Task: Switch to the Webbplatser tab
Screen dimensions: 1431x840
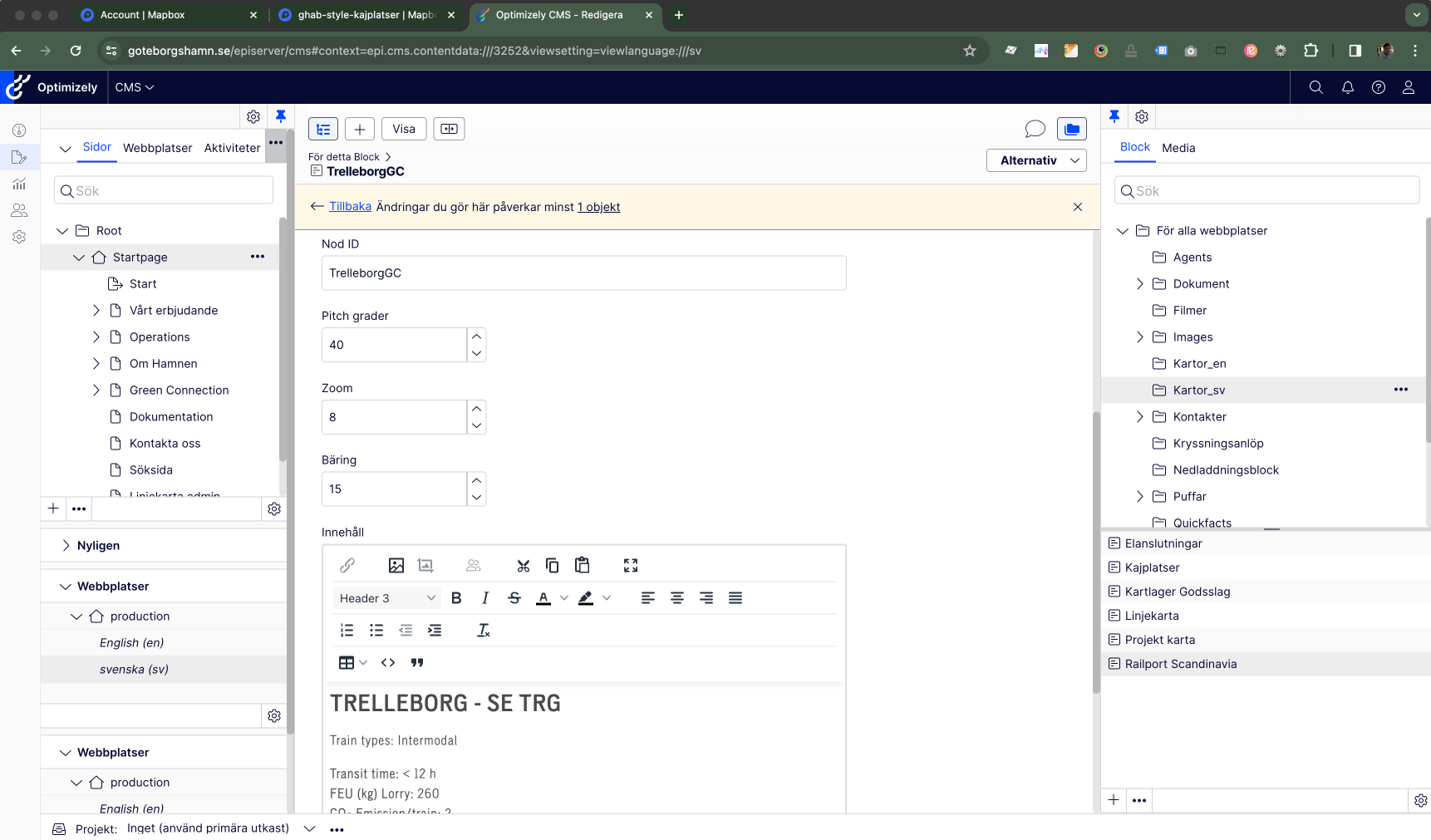Action: click(157, 148)
